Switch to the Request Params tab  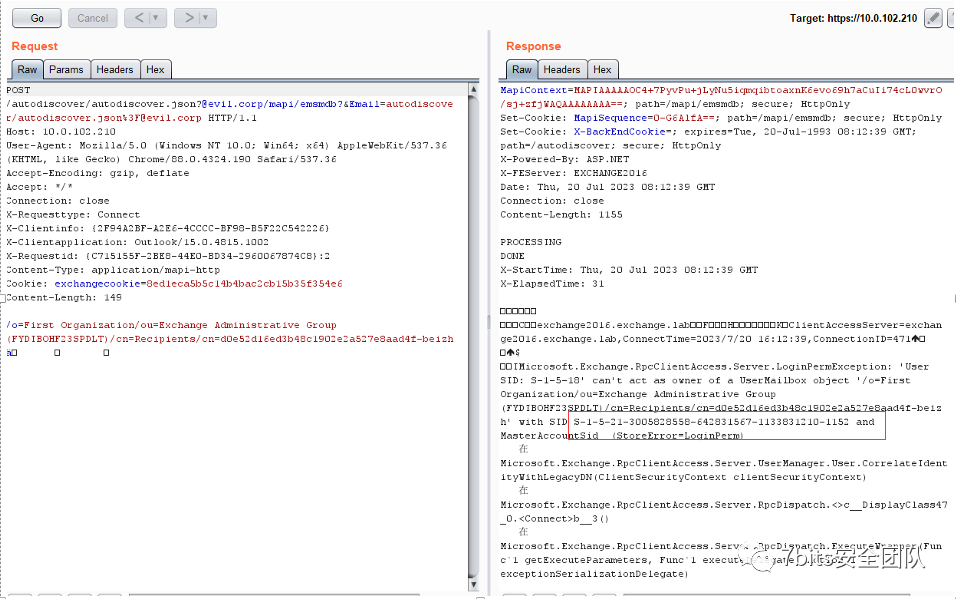pos(66,70)
